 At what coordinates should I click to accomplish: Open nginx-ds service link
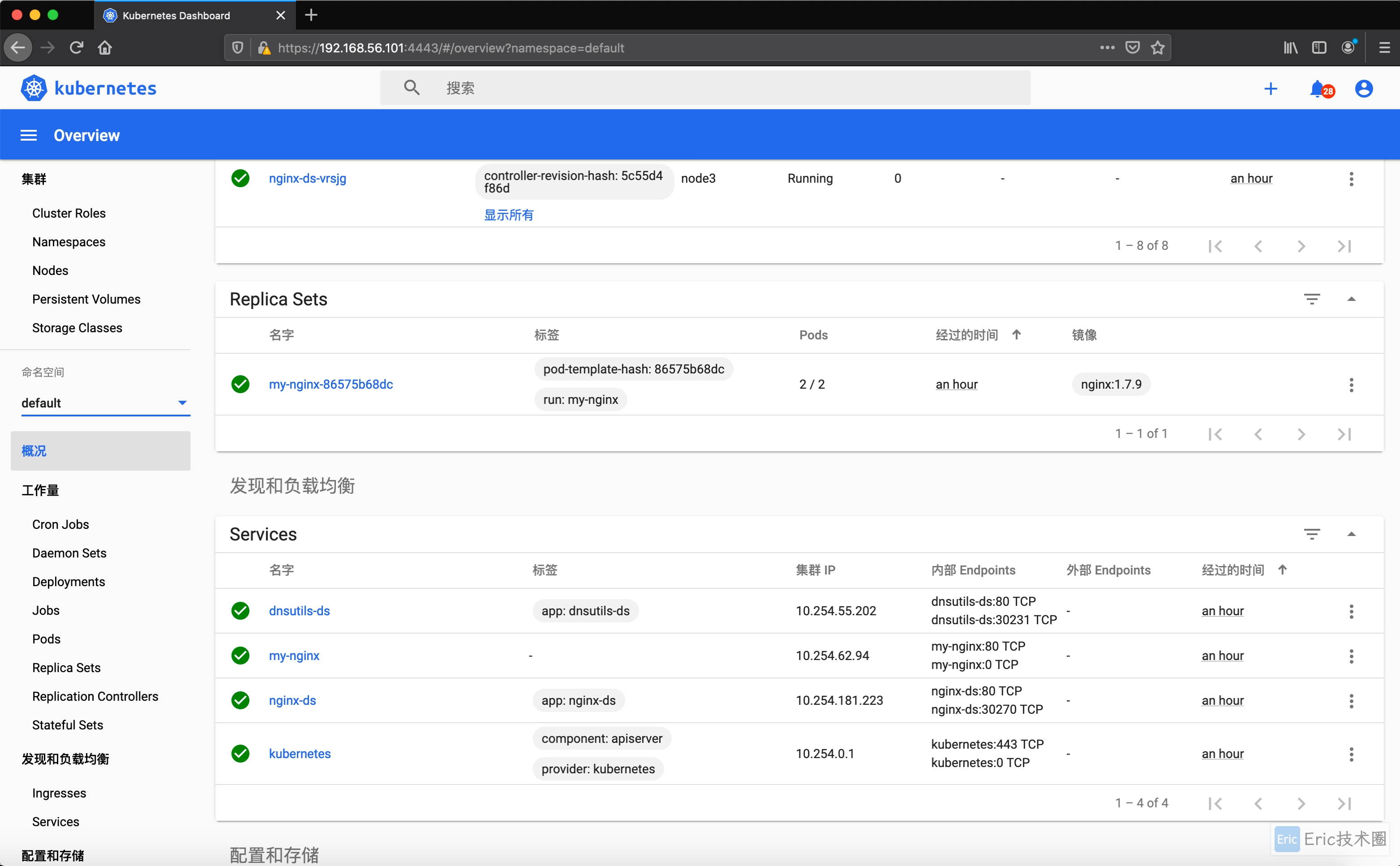click(292, 700)
